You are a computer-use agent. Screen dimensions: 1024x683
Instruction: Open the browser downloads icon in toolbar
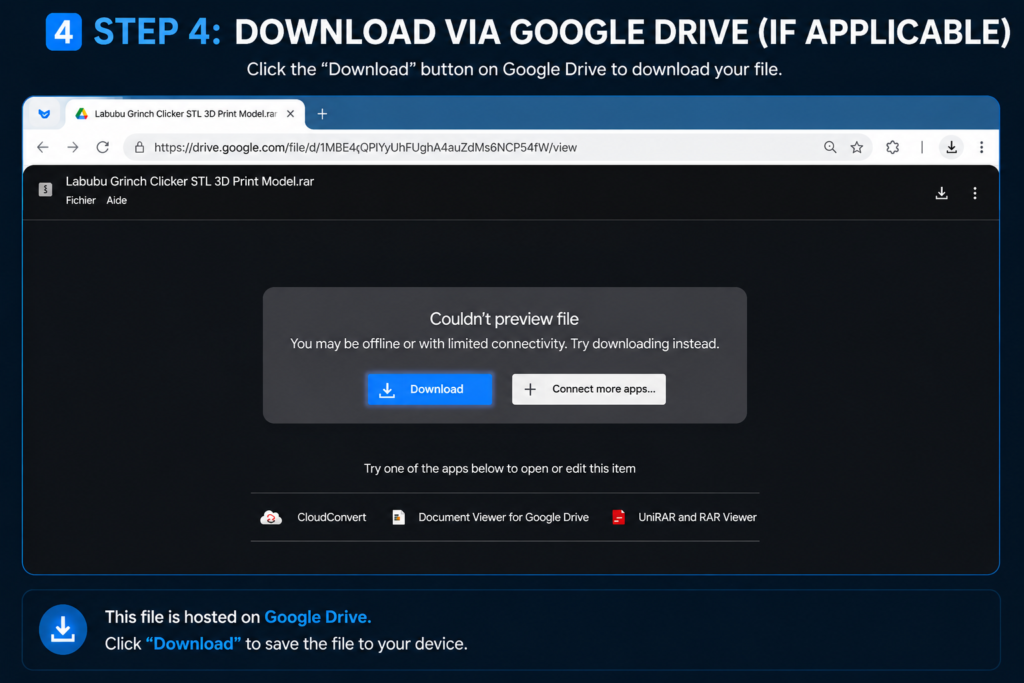(952, 148)
